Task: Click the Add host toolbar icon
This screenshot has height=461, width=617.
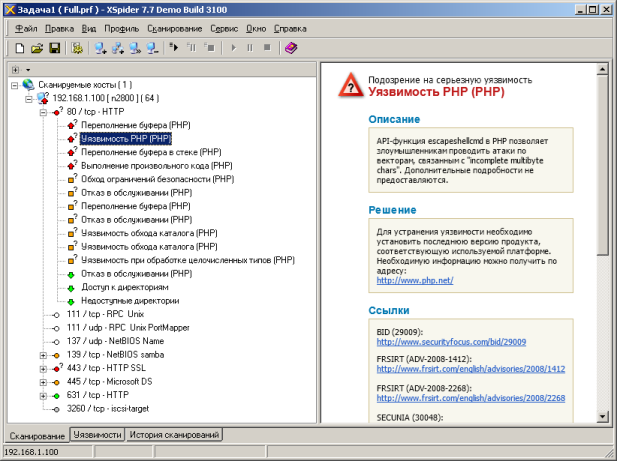Action: point(100,48)
